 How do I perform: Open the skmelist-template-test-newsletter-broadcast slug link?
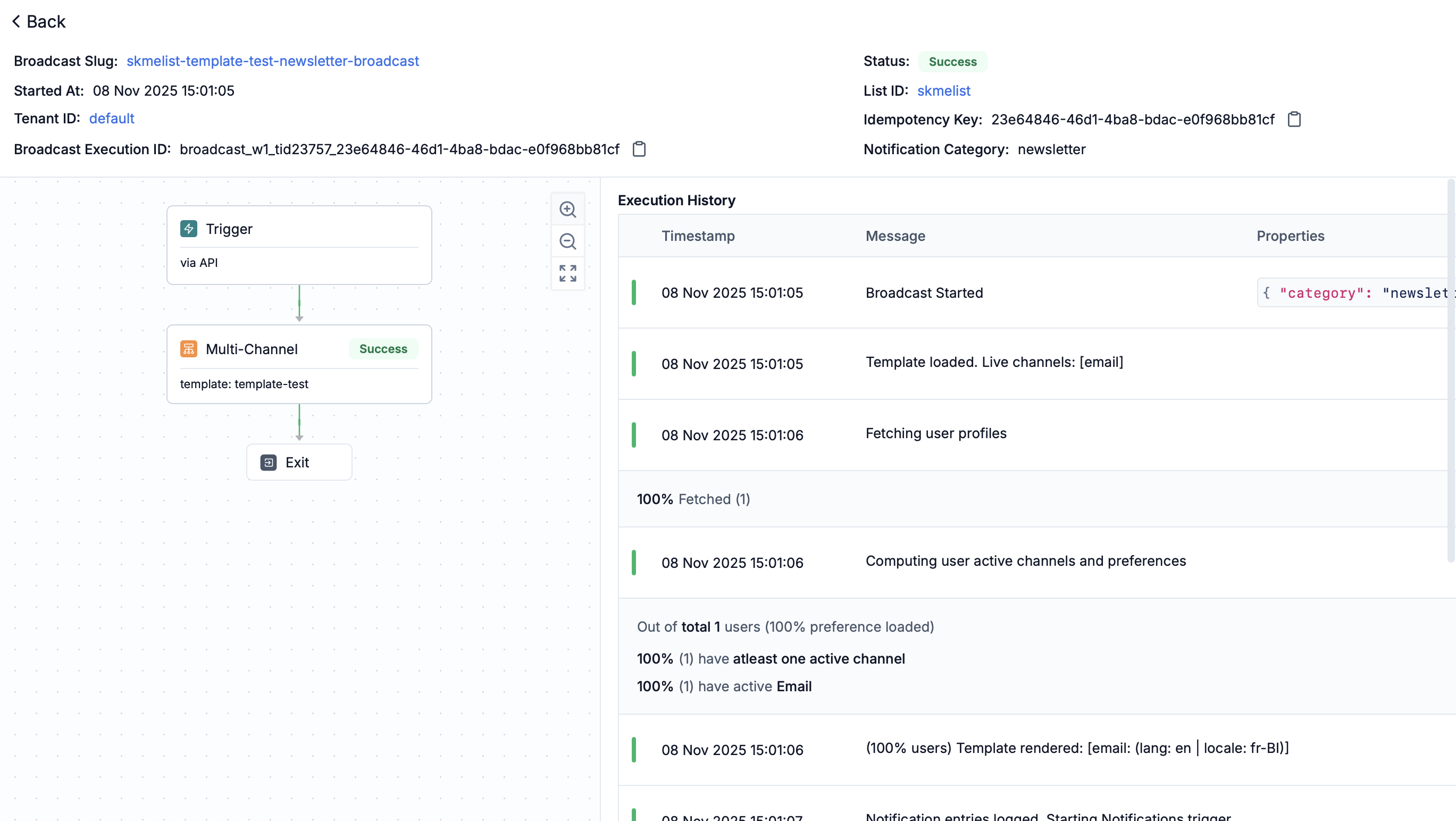[x=272, y=61]
